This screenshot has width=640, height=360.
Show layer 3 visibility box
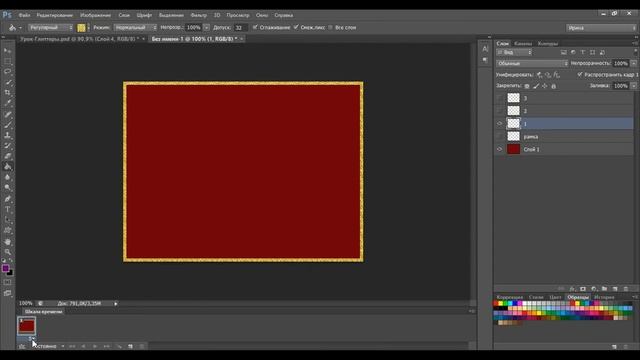500,98
